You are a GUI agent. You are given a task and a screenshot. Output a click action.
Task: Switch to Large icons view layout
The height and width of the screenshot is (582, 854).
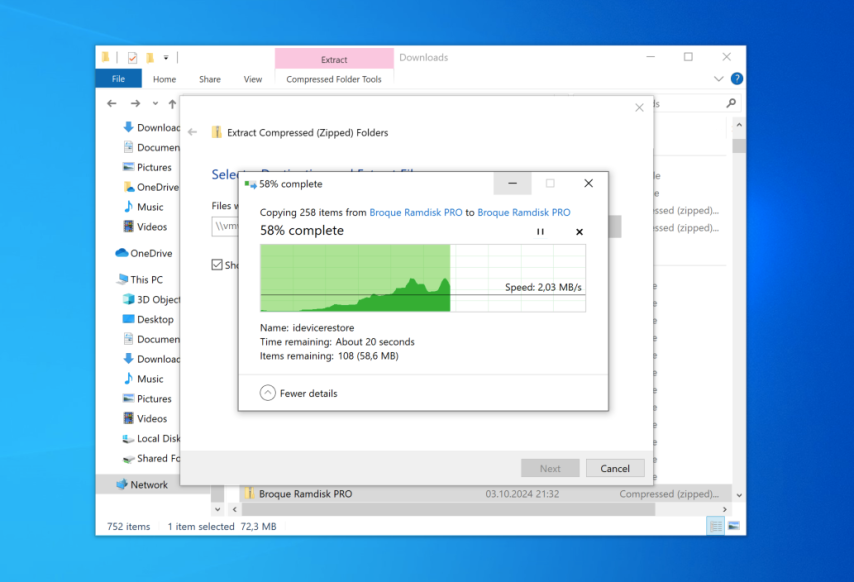[x=734, y=526]
